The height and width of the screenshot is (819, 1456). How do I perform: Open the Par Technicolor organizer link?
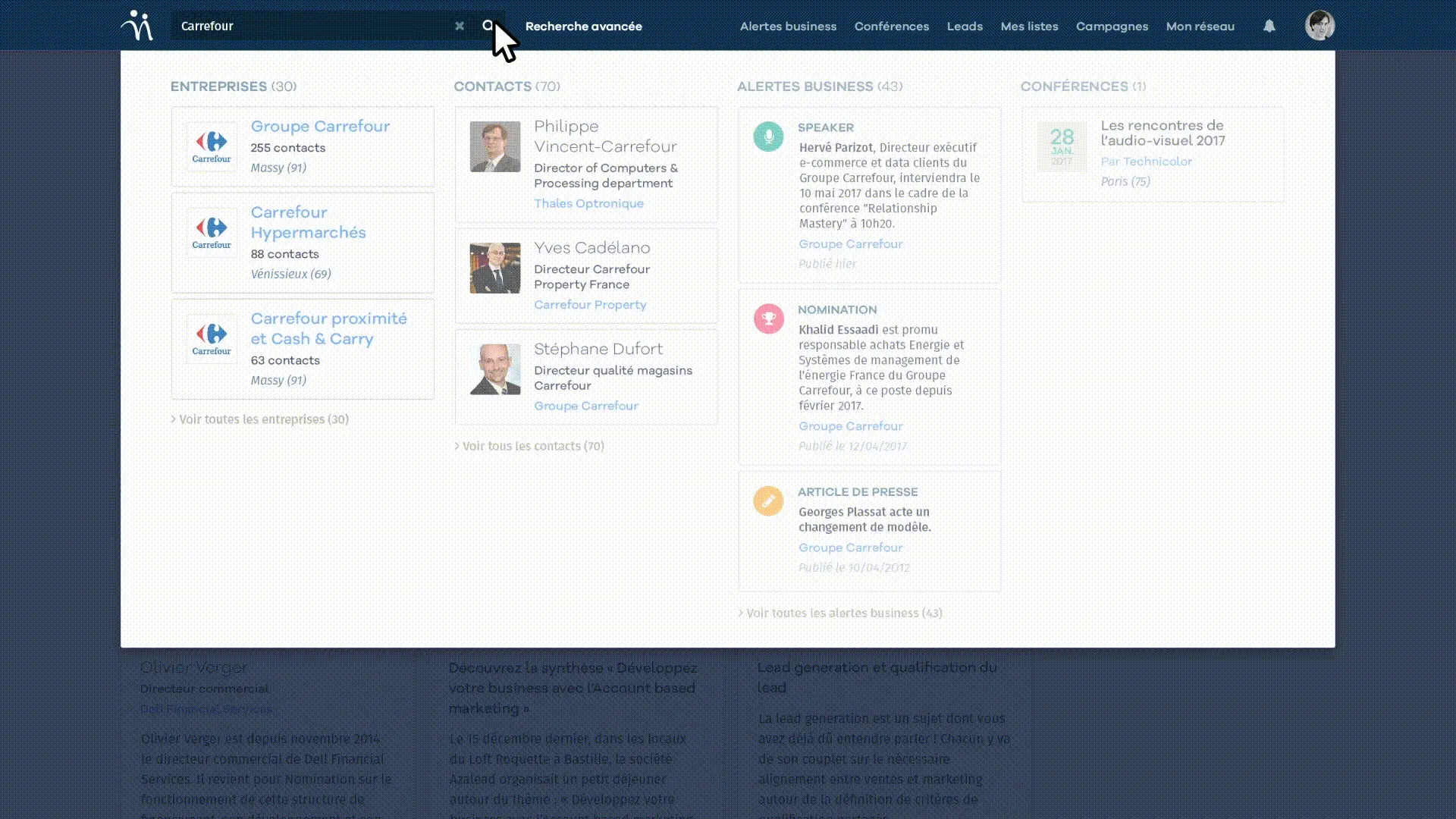pyautogui.click(x=1146, y=162)
